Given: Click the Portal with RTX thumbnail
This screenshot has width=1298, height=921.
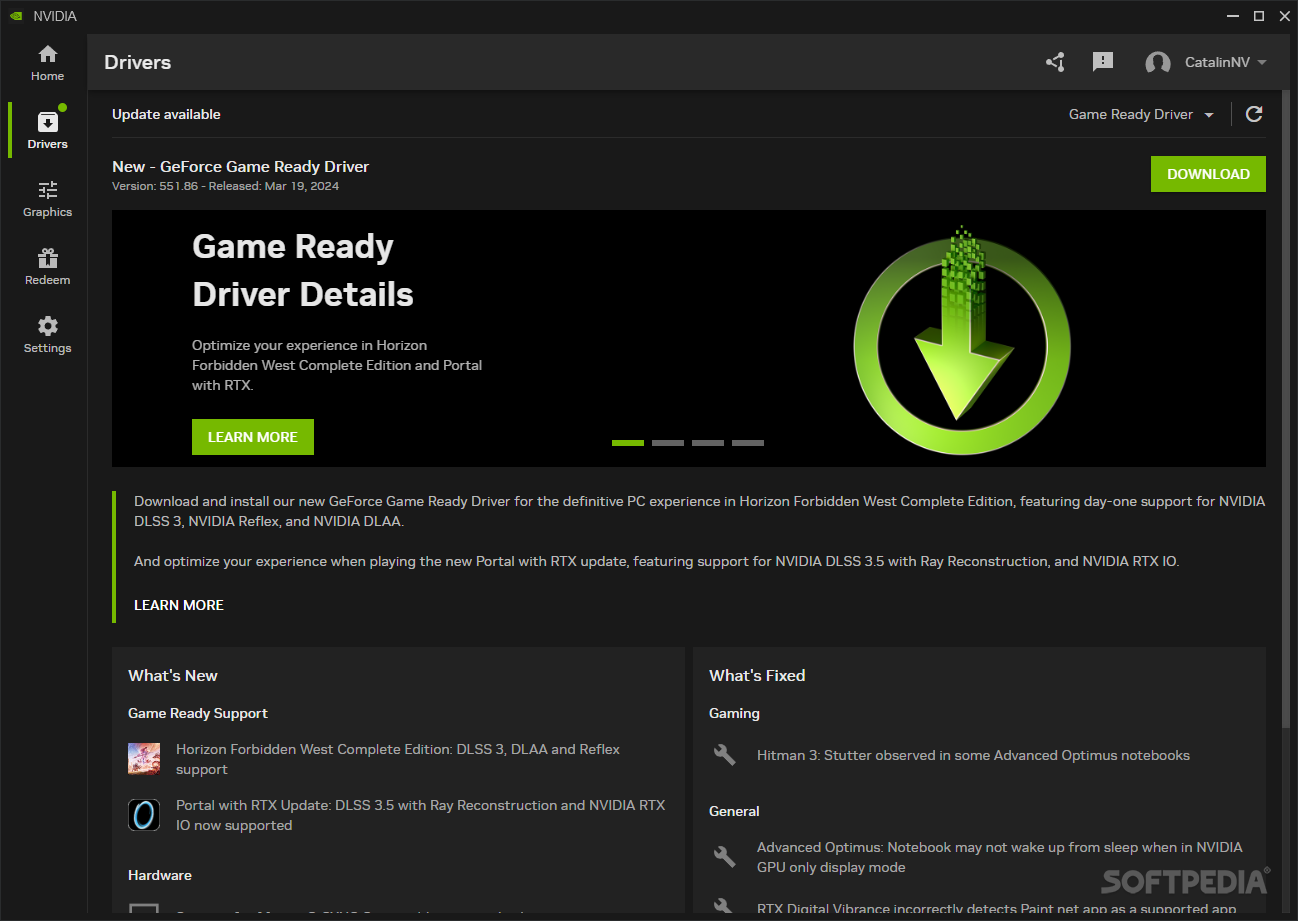Looking at the screenshot, I should [144, 815].
